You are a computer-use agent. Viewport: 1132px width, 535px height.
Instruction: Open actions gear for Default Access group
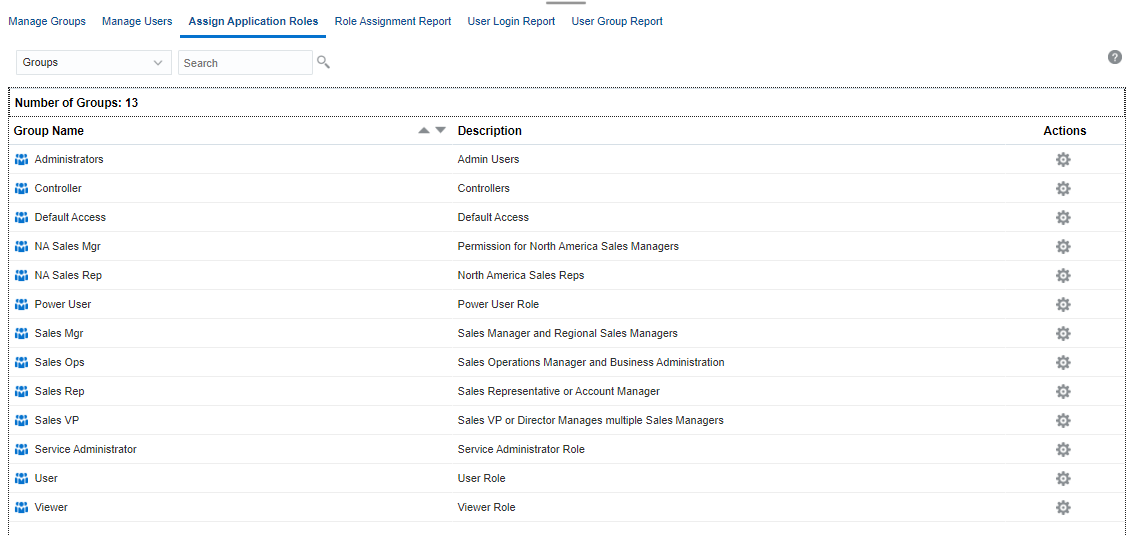tap(1063, 217)
